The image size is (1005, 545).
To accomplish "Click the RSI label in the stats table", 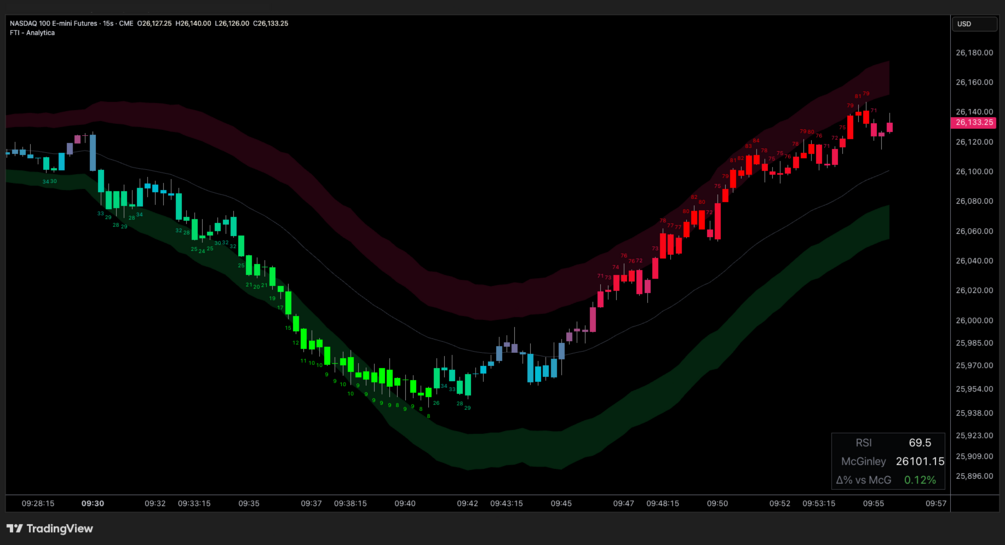I will [863, 442].
